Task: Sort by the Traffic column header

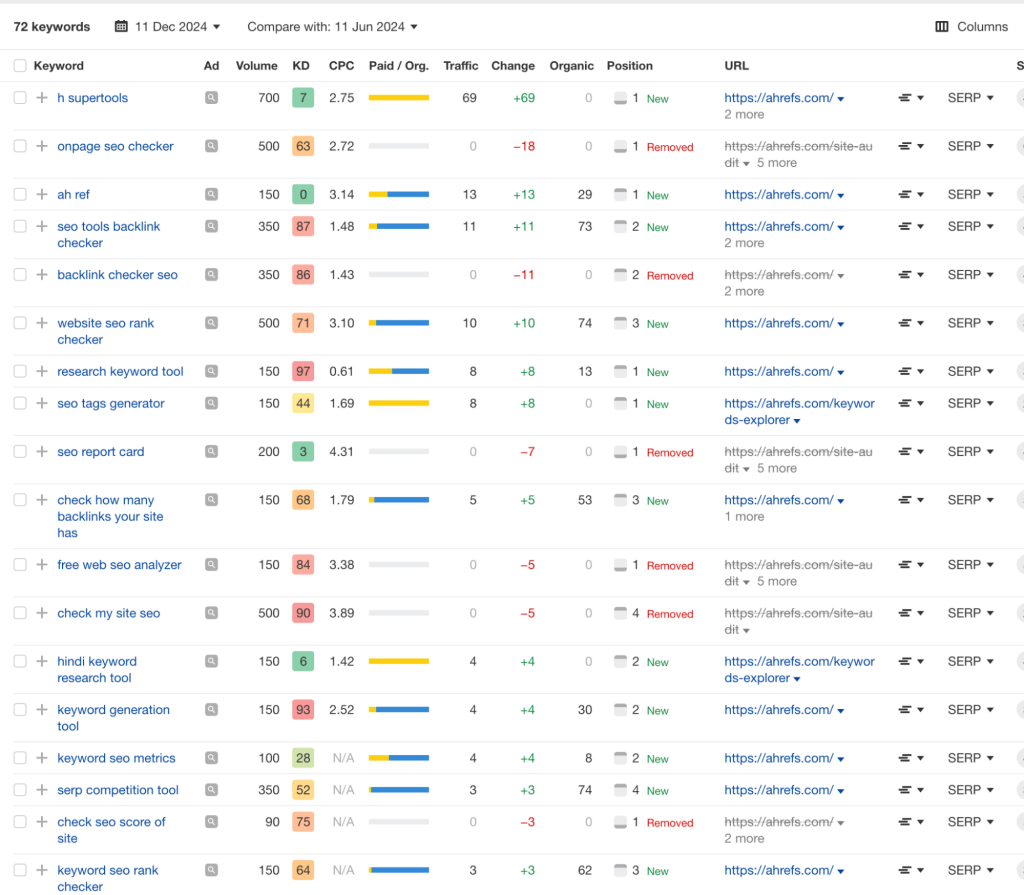Action: [460, 65]
